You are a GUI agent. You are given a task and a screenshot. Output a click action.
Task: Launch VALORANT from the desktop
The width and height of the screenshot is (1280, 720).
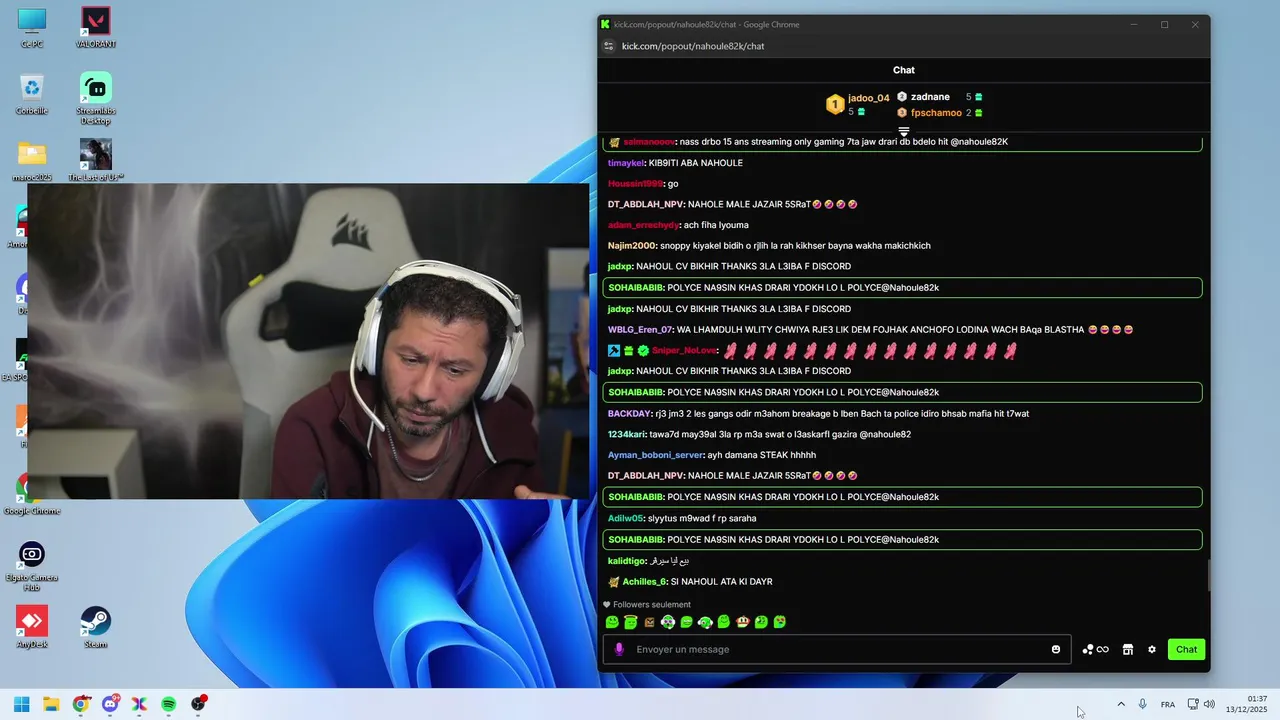click(x=95, y=27)
